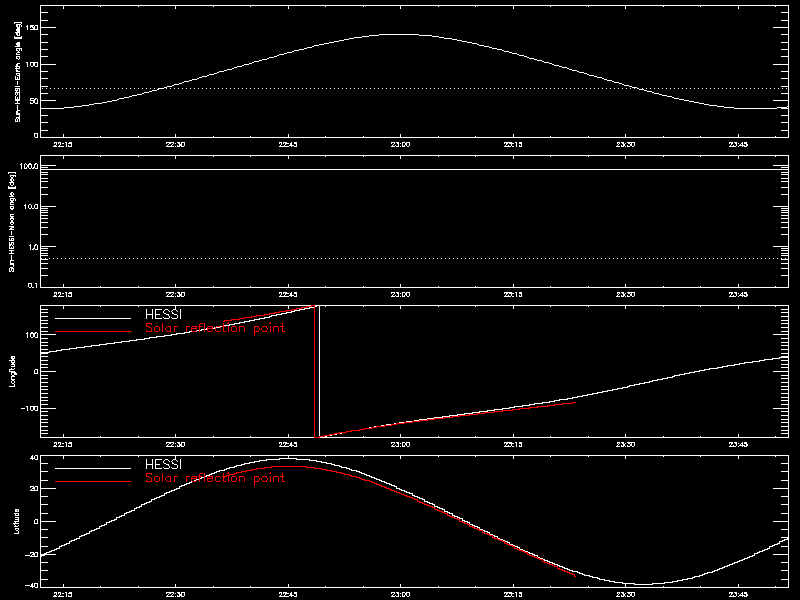Click the -20 tick label on Latitude axis
The width and height of the screenshot is (800, 600).
tap(32, 554)
